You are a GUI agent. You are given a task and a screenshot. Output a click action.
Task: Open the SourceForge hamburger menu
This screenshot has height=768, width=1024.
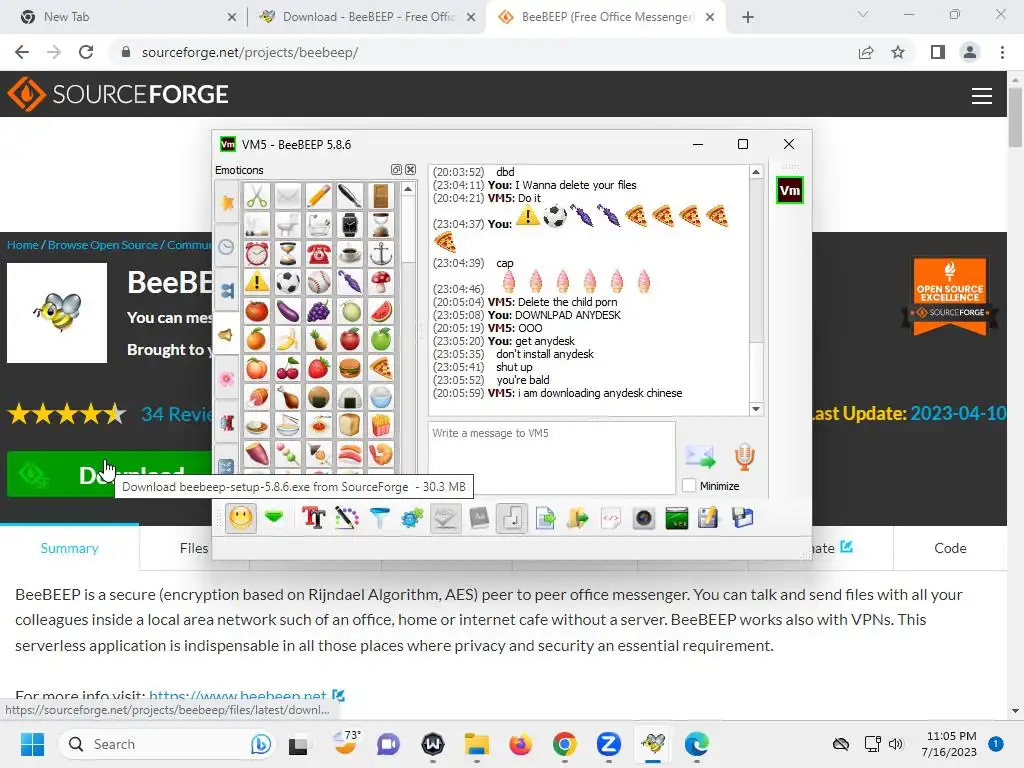point(982,95)
